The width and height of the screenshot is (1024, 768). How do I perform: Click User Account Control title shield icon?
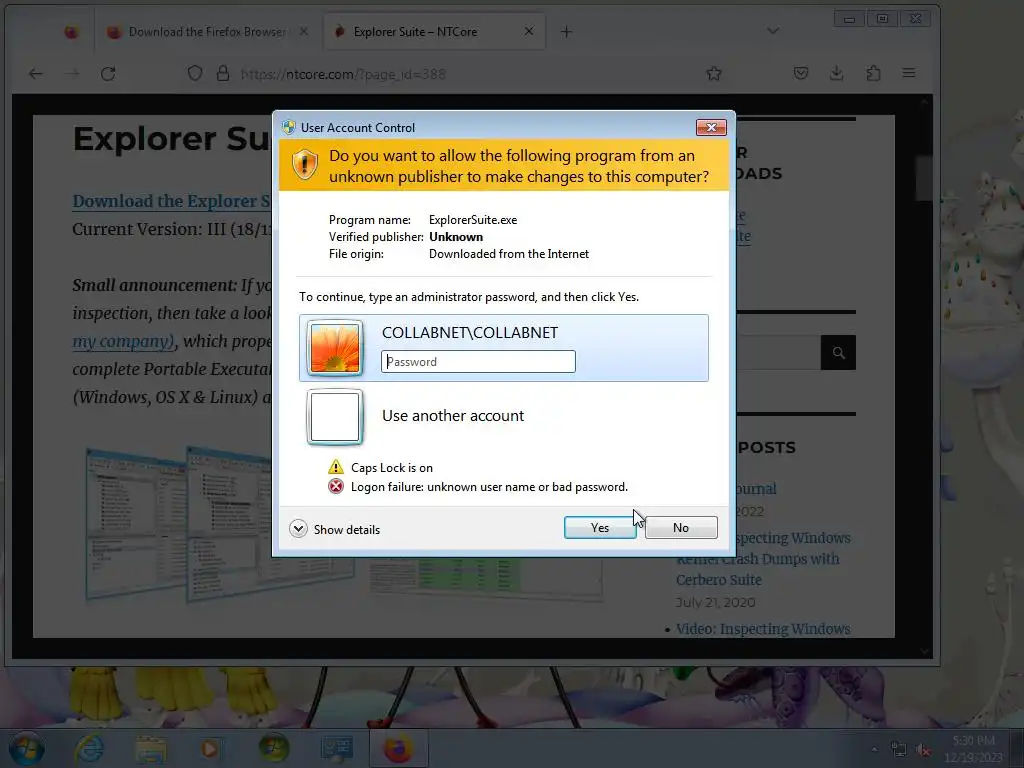(x=289, y=127)
